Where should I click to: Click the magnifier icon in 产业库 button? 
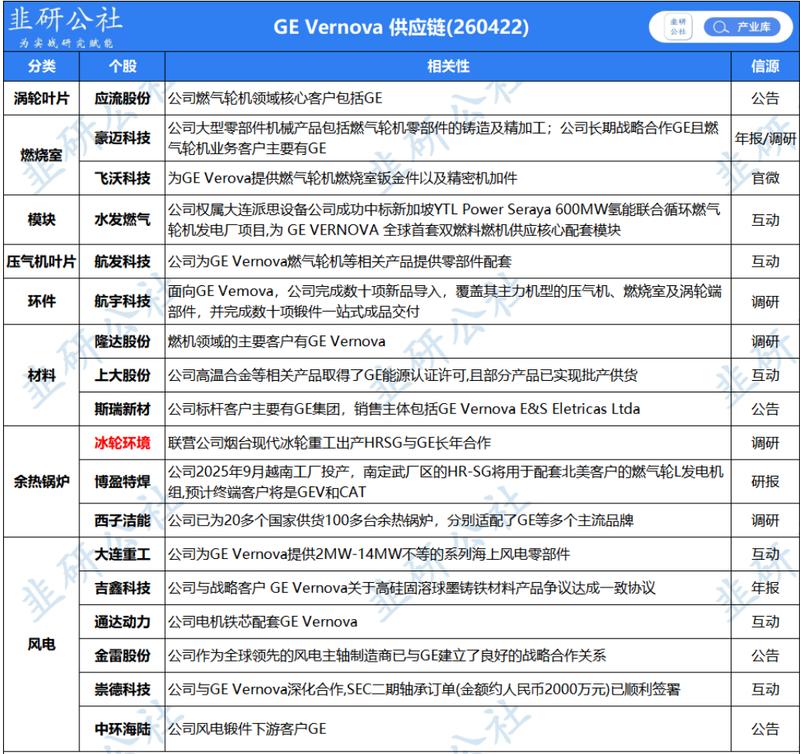click(x=720, y=27)
